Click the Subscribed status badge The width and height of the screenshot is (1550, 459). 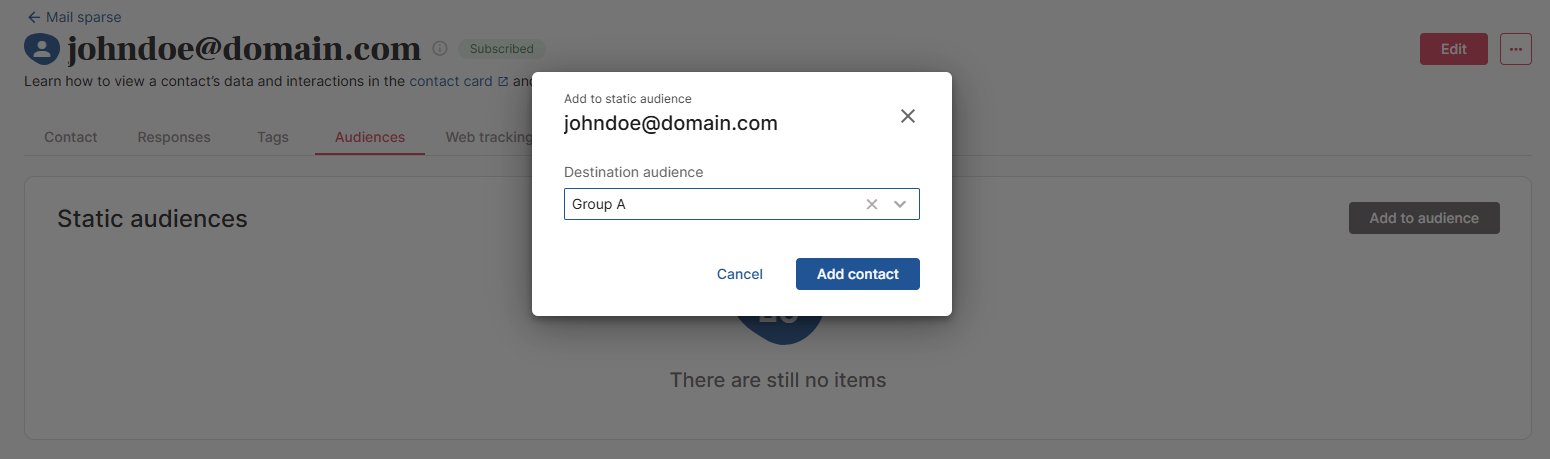(502, 48)
